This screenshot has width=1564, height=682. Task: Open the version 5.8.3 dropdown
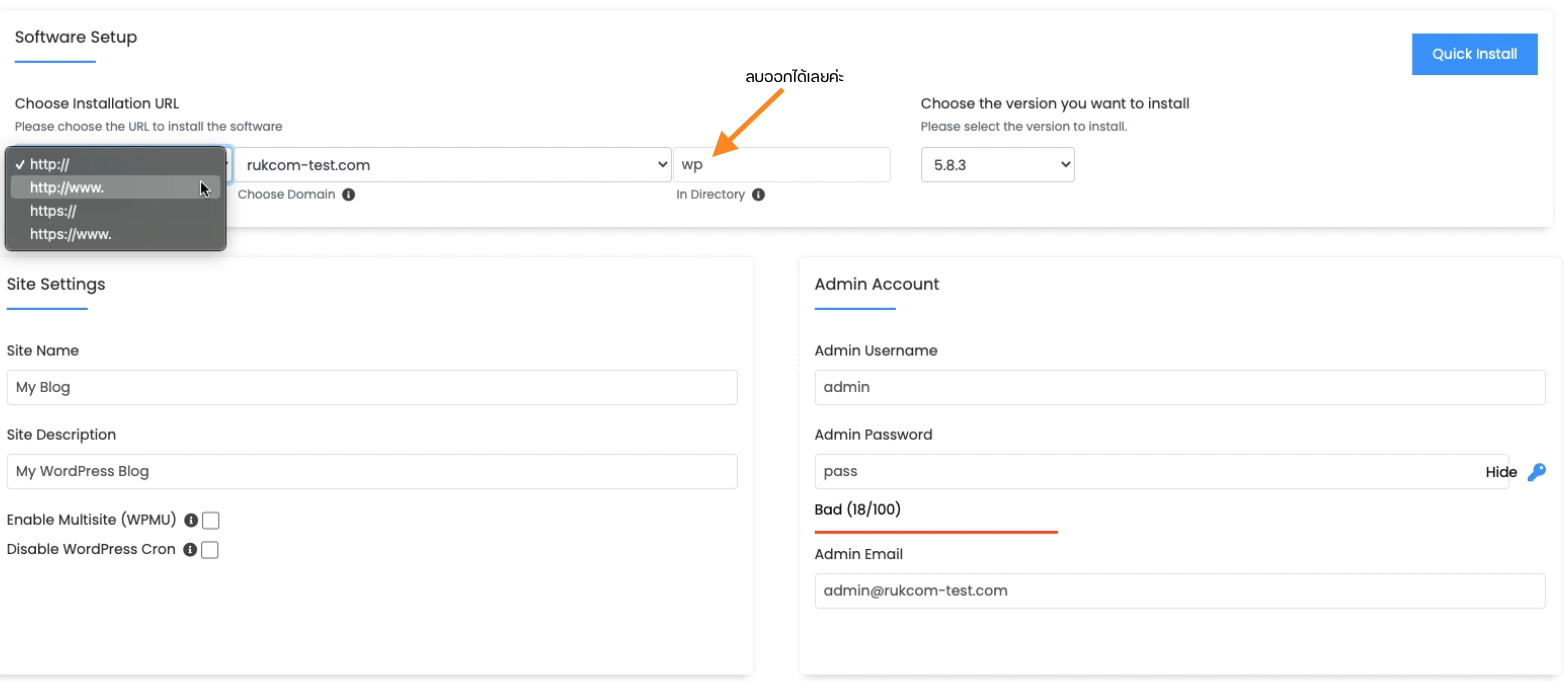997,165
